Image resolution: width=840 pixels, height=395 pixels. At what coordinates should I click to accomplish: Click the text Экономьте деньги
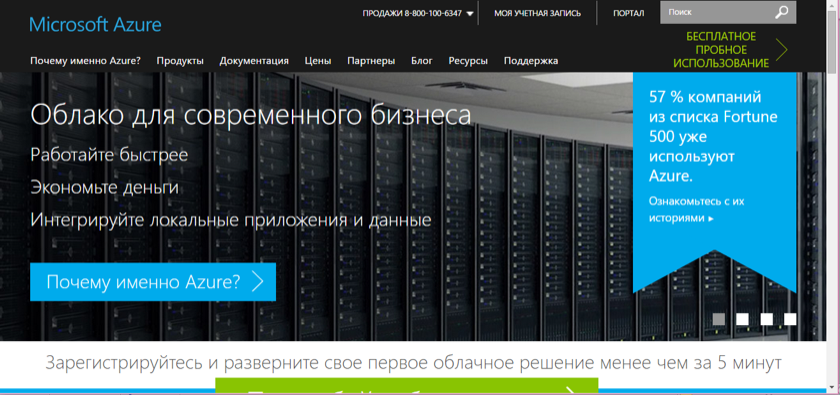104,188
